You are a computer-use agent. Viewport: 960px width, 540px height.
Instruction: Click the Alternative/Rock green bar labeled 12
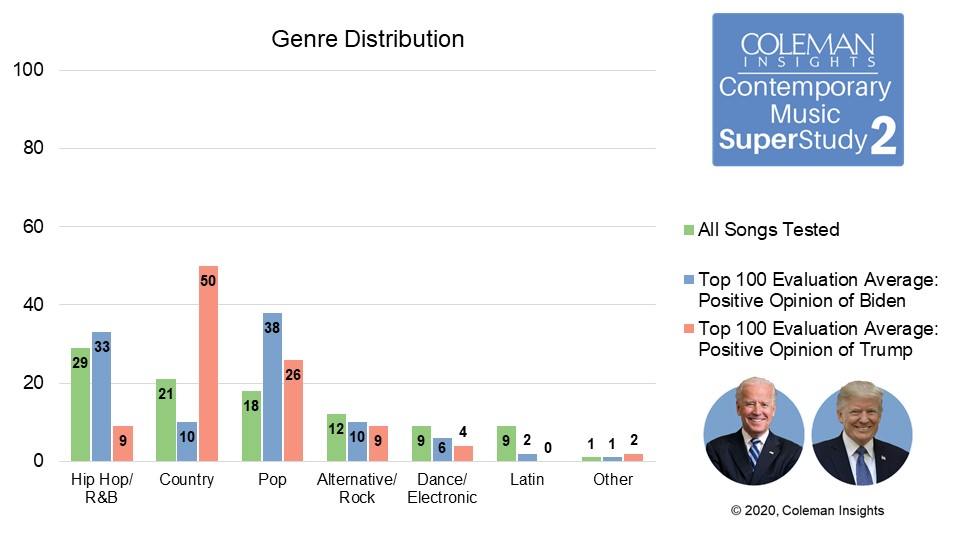[335, 437]
